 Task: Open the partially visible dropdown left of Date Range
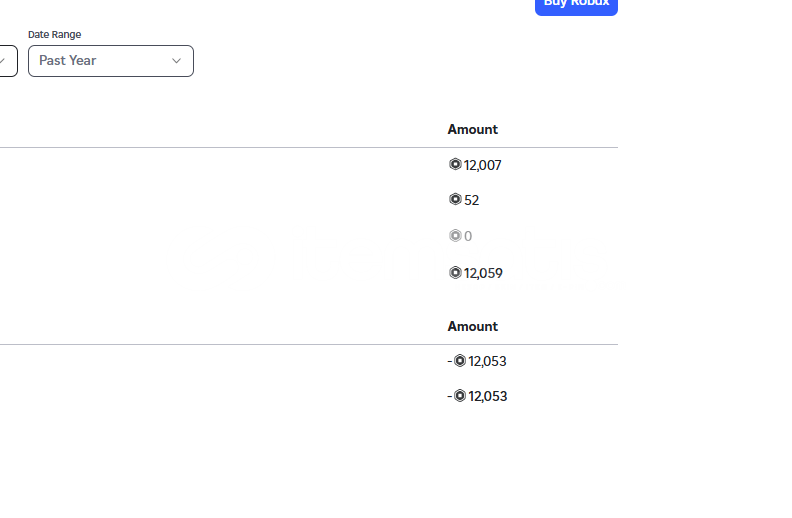9,61
